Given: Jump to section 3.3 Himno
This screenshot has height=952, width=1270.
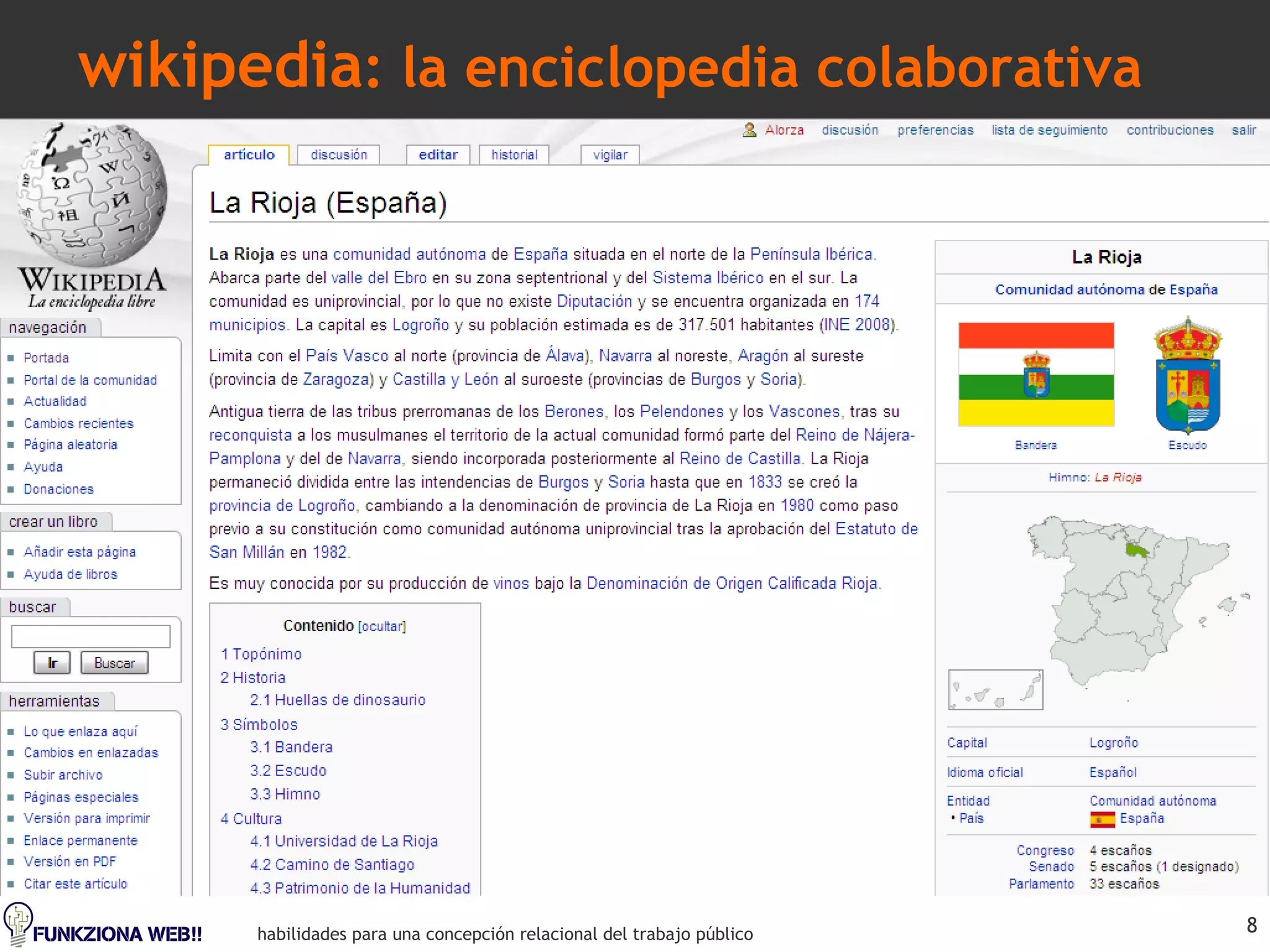Looking at the screenshot, I should (x=285, y=794).
